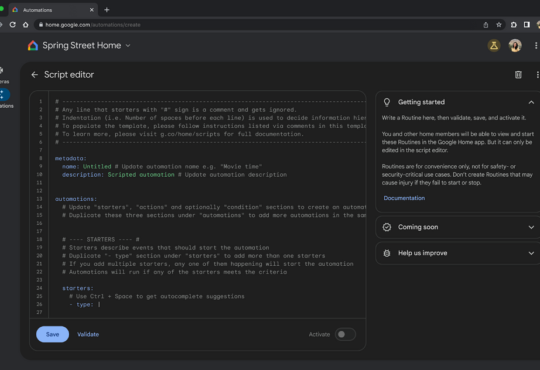
Task: Expand the Coming soon panel
Action: pos(531,227)
